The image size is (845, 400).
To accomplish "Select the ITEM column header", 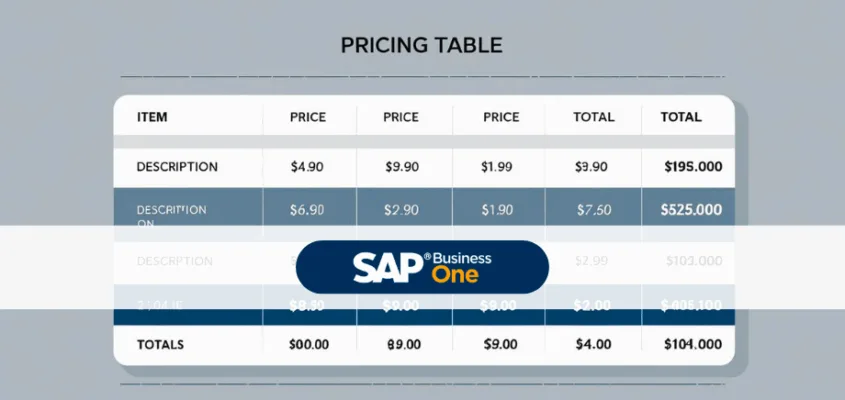I will click(x=152, y=117).
